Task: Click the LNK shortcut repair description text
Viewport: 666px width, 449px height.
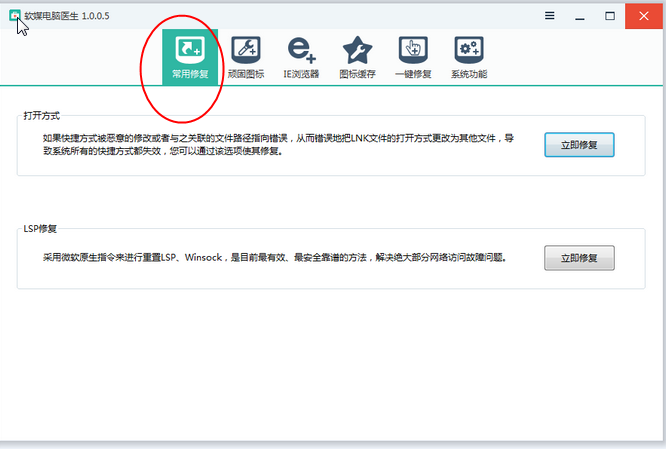Action: 278,144
